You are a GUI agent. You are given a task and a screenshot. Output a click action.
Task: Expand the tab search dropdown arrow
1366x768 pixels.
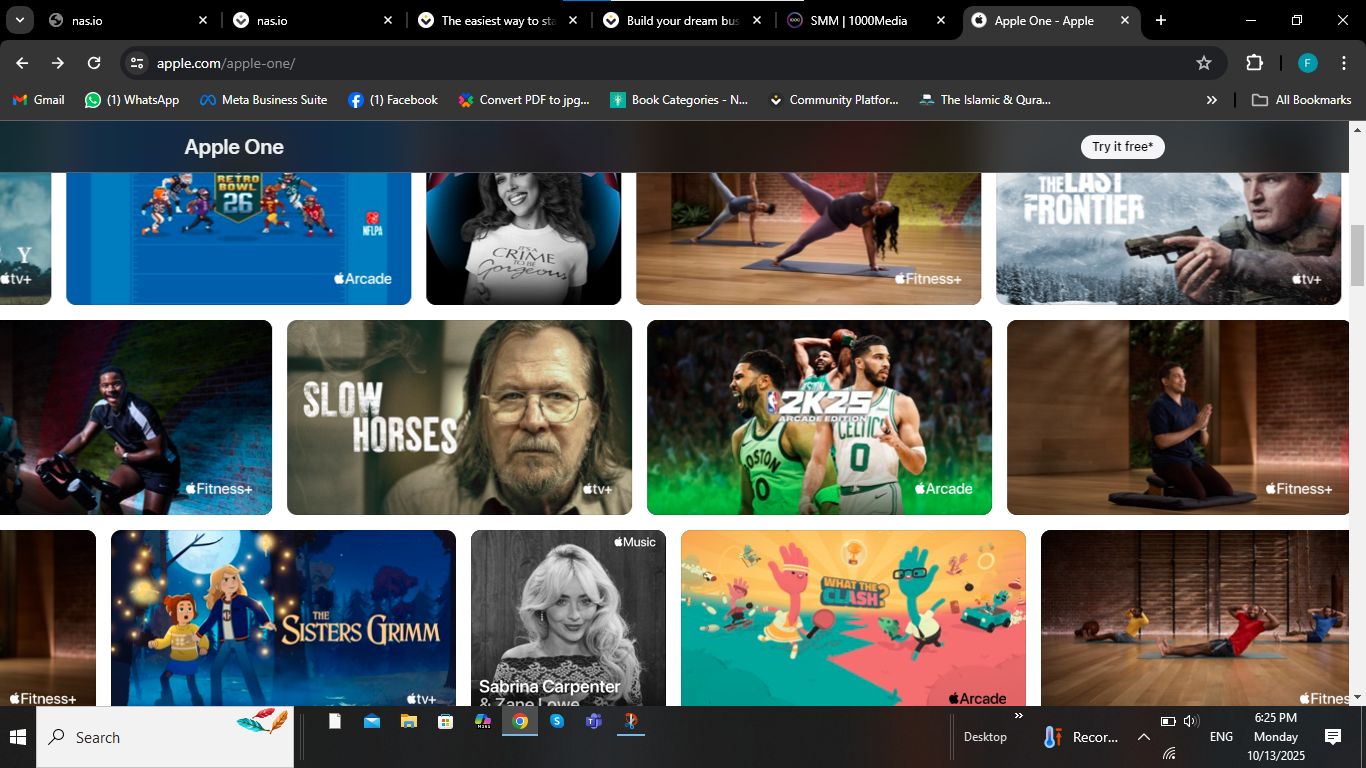pos(19,20)
